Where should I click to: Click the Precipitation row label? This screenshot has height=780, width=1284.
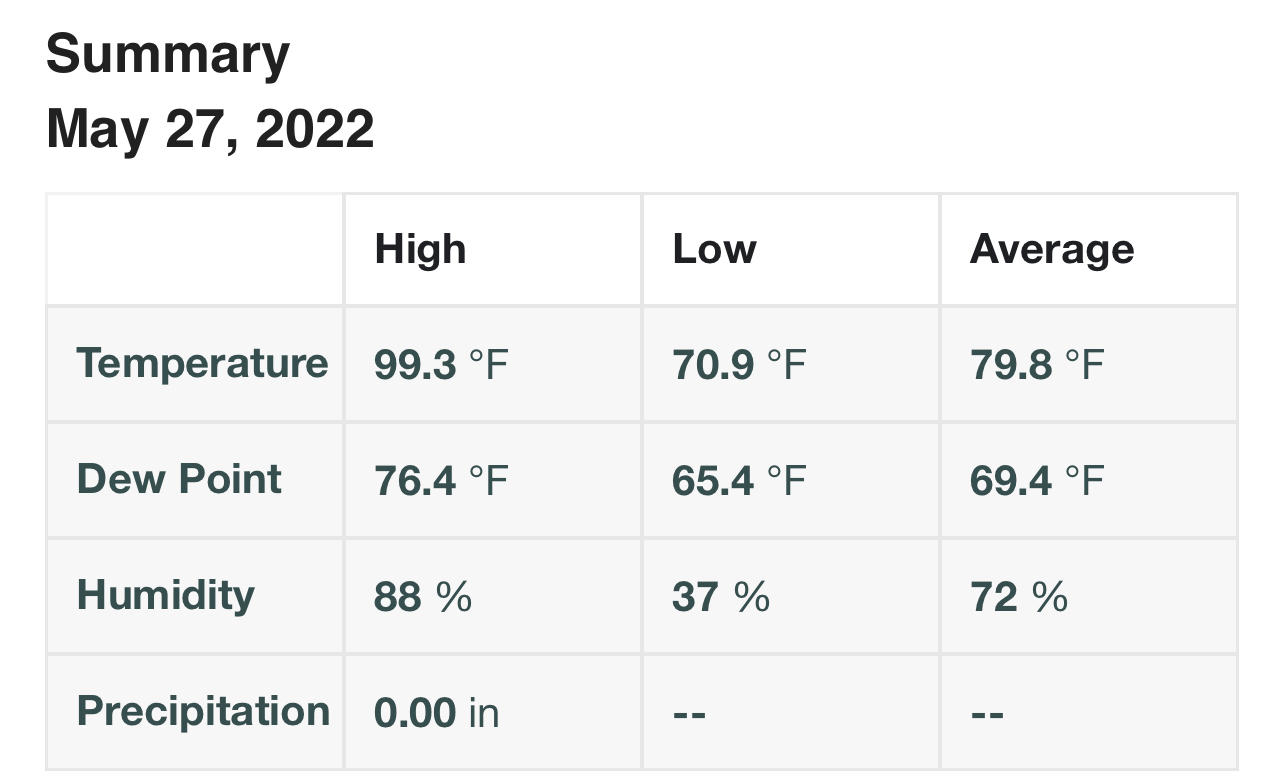(203, 711)
